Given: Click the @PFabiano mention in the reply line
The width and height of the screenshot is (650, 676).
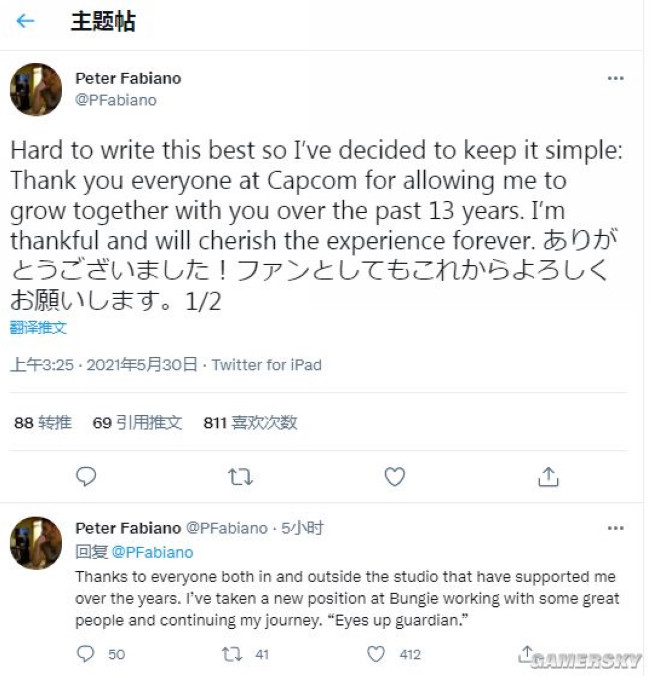Looking at the screenshot, I should point(152,552).
